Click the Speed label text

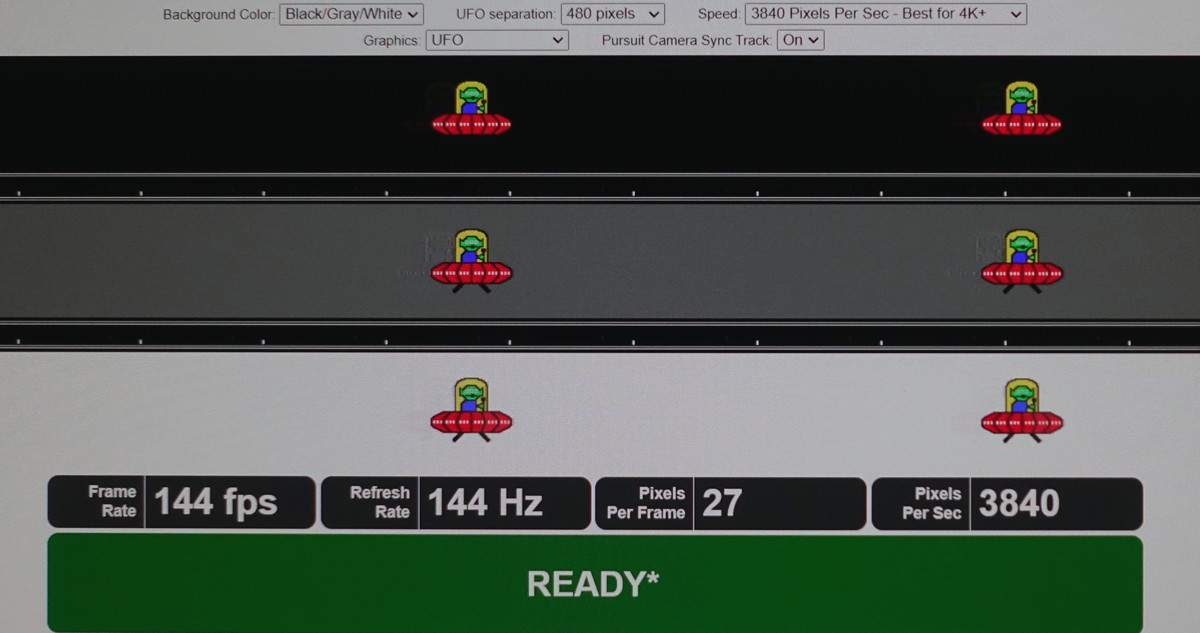pos(718,15)
